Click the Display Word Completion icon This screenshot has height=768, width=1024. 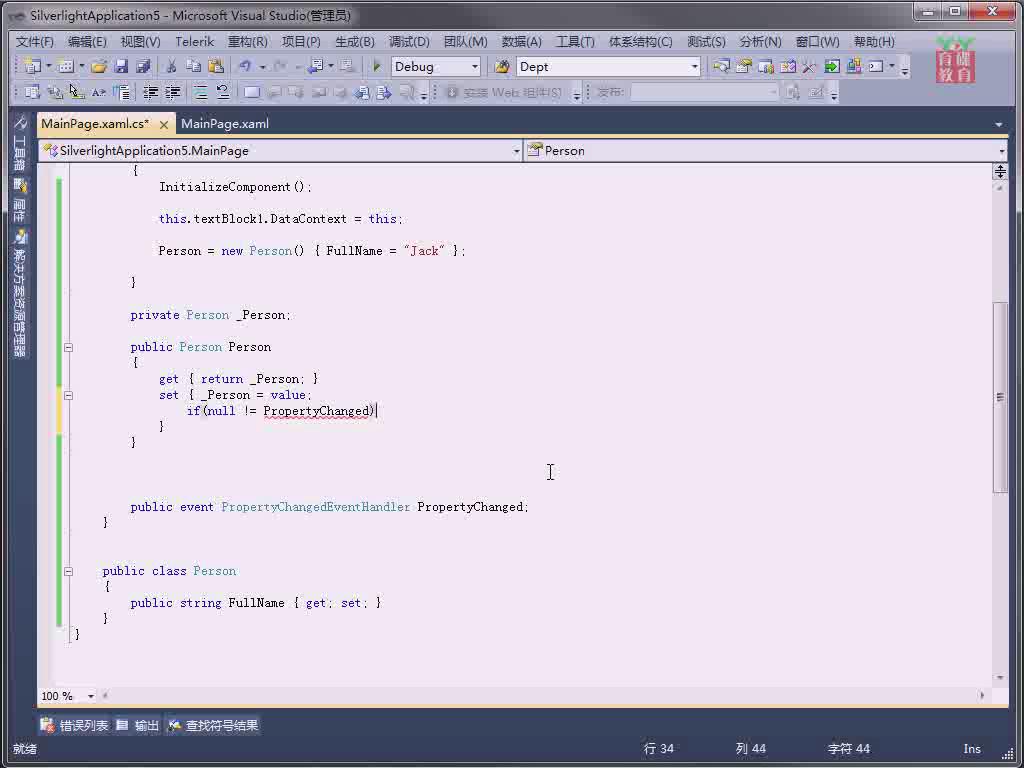click(99, 92)
